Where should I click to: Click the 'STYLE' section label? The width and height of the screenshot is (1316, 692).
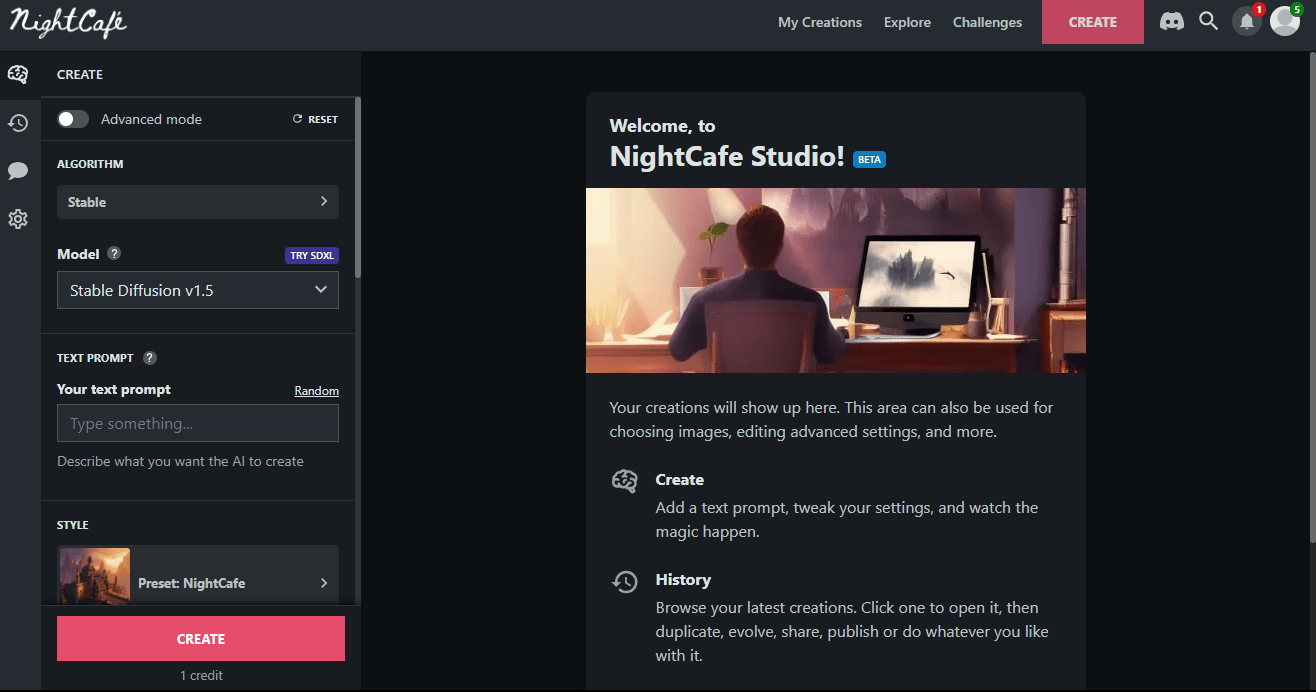73,525
